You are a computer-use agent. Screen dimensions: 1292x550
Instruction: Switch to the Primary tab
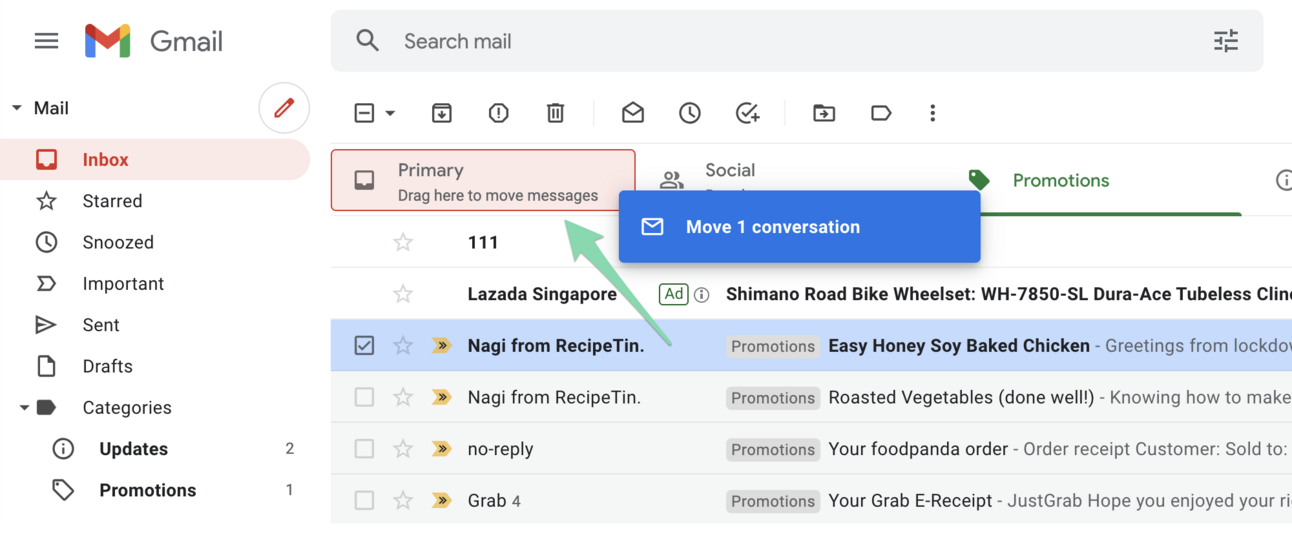tap(483, 181)
